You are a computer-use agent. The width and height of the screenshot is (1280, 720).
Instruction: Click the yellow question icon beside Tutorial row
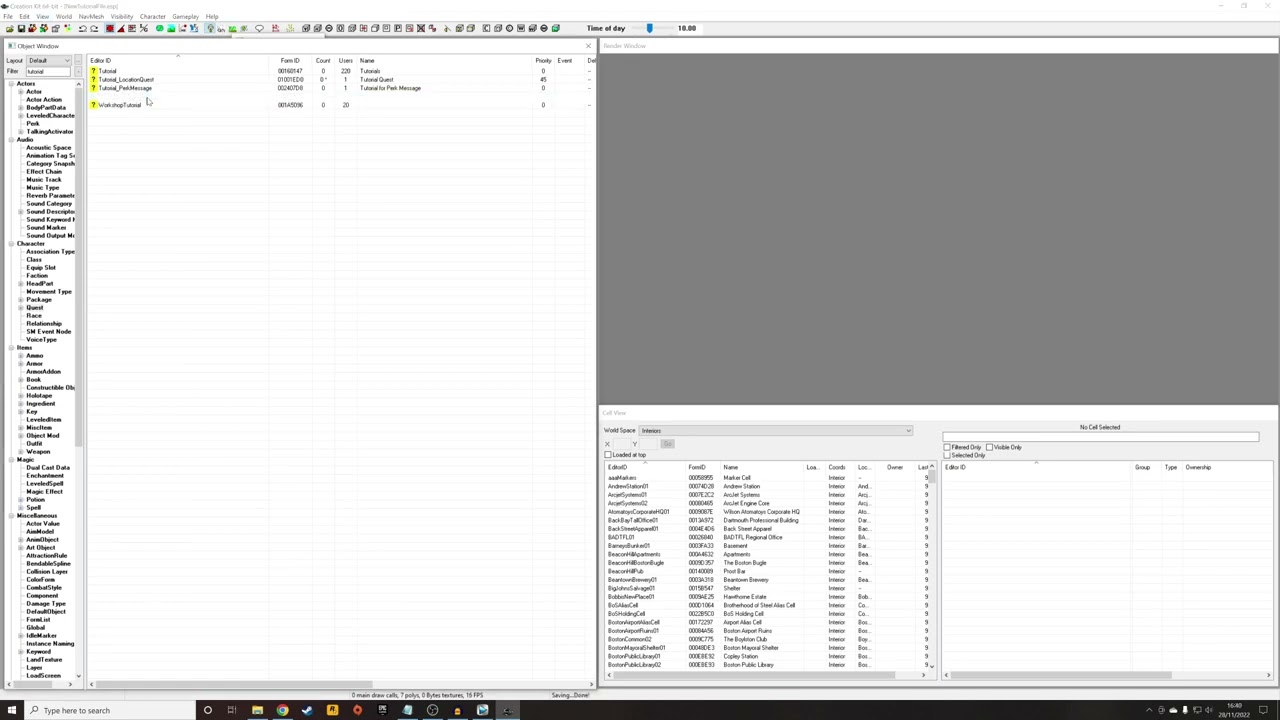[94, 71]
